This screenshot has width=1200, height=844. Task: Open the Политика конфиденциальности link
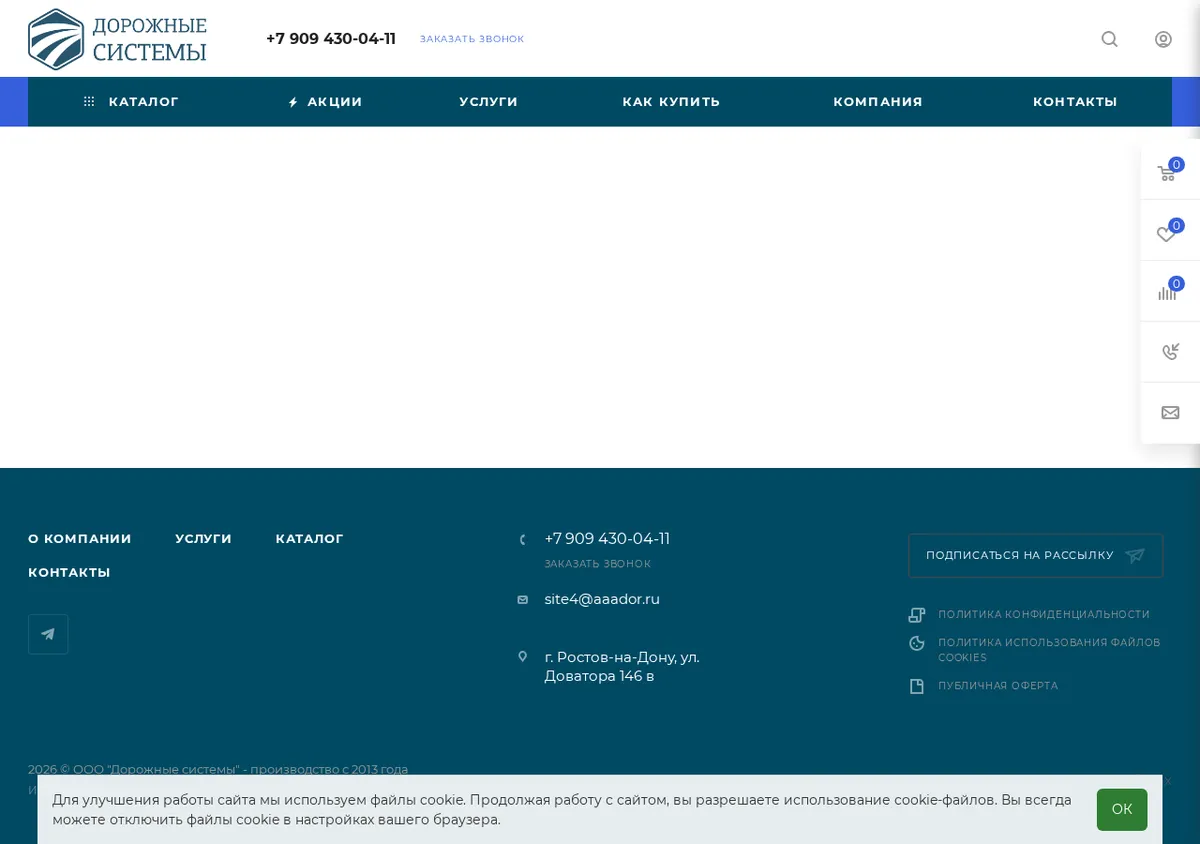coord(1044,615)
